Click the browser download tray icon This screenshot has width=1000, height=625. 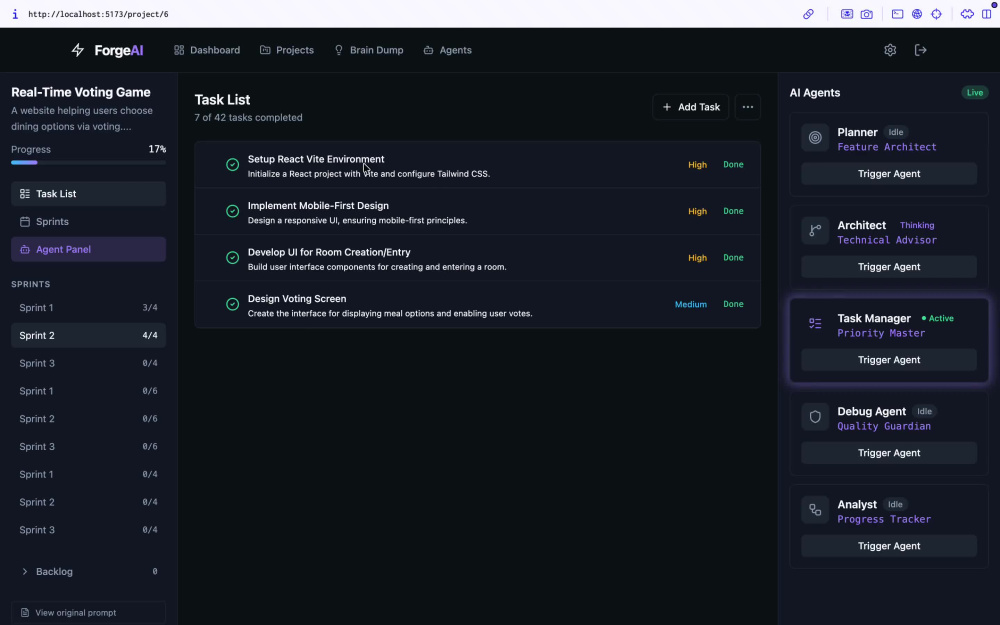pyautogui.click(x=846, y=14)
